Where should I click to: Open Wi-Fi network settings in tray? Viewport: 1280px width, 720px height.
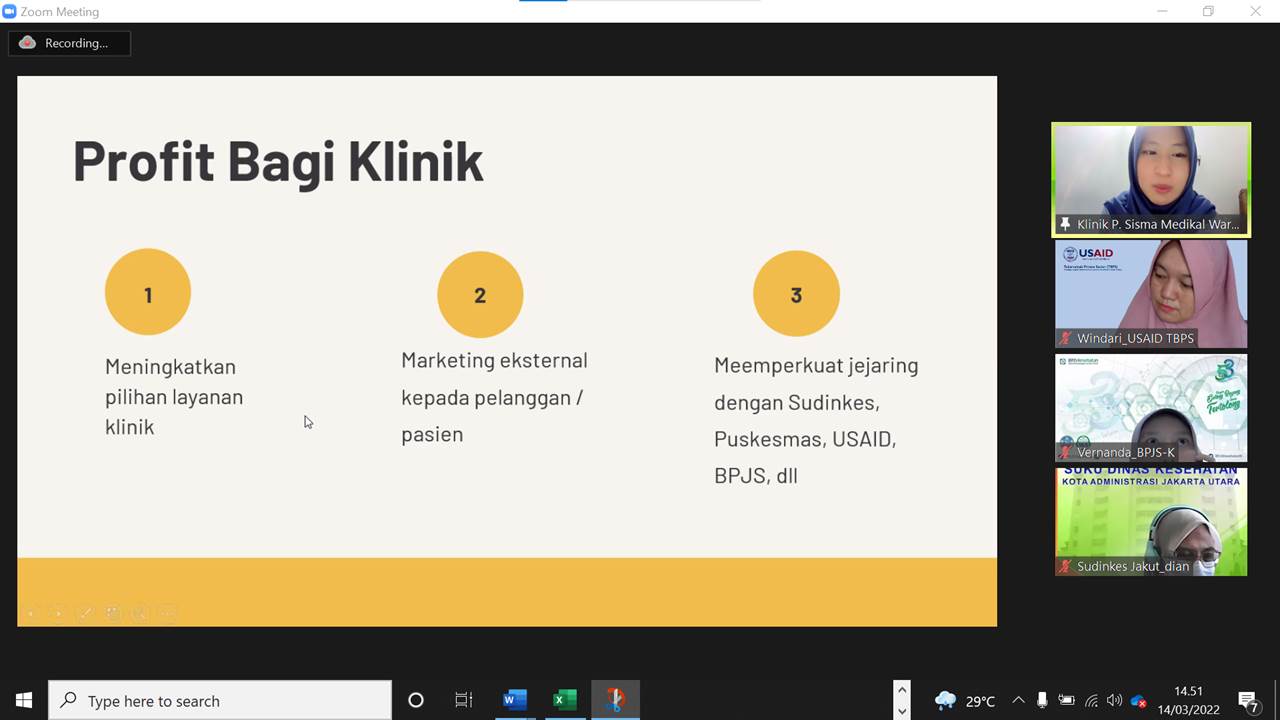(x=1091, y=701)
